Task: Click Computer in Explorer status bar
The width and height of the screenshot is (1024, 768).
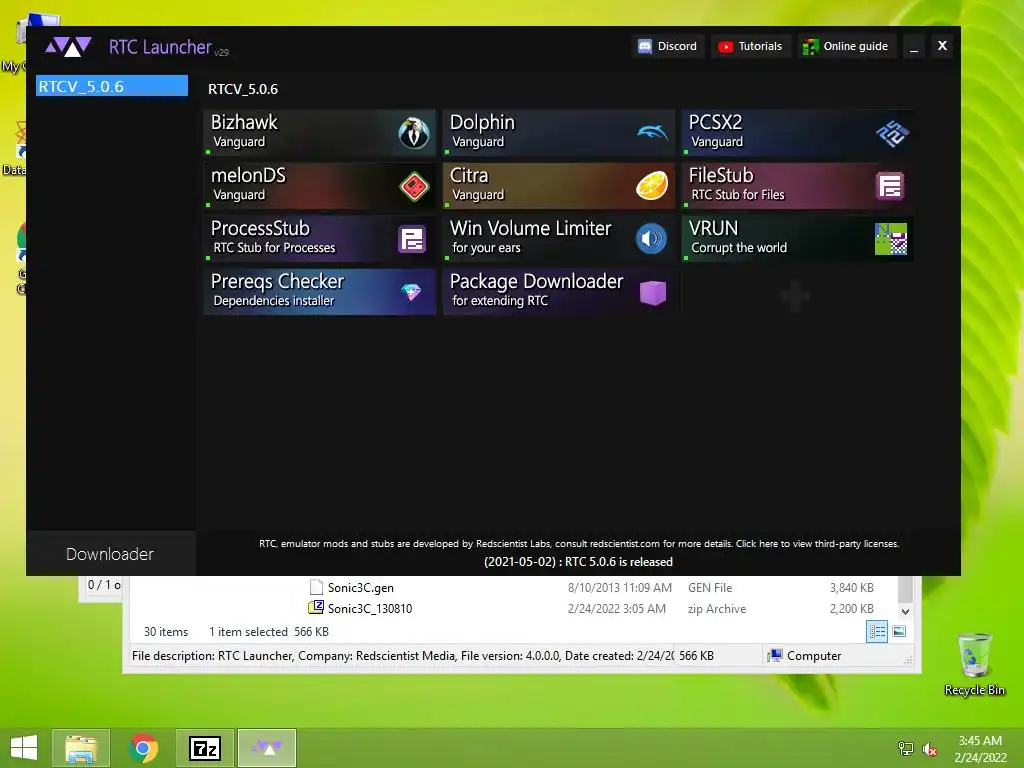Action: click(x=805, y=656)
